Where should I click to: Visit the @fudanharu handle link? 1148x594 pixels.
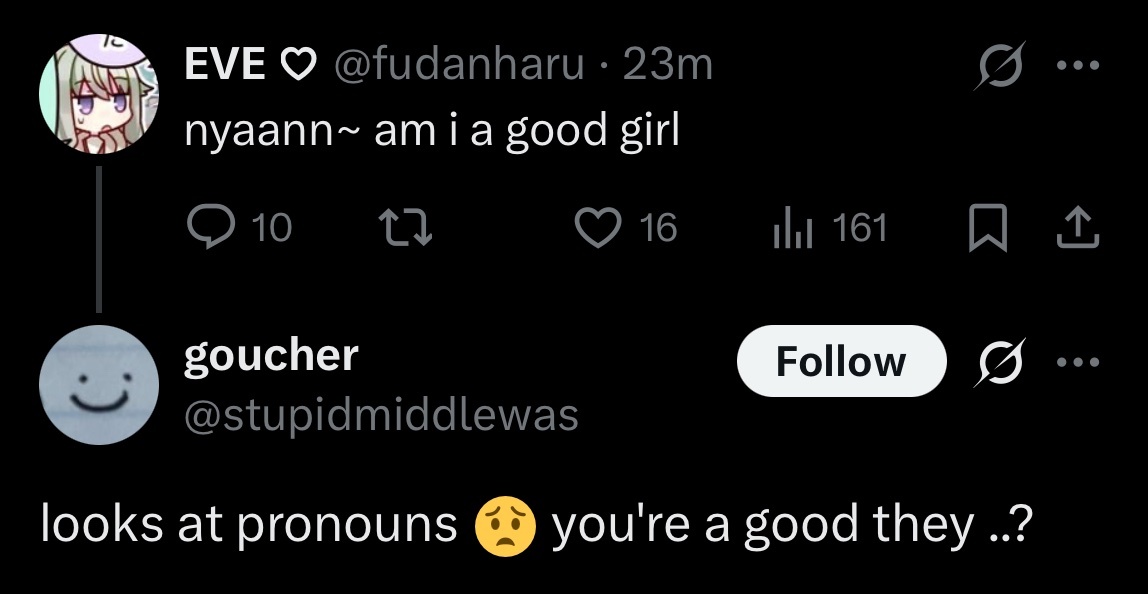459,64
